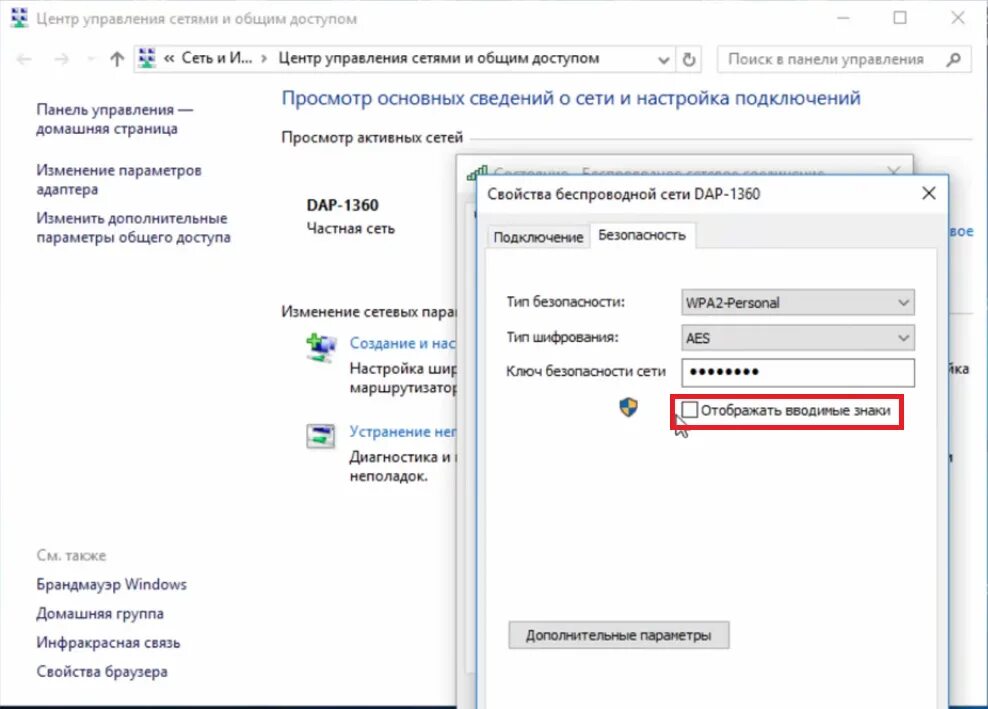The height and width of the screenshot is (709, 988).
Task: Click the 'Просмотр активных сетей' heading
Action: click(x=372, y=137)
